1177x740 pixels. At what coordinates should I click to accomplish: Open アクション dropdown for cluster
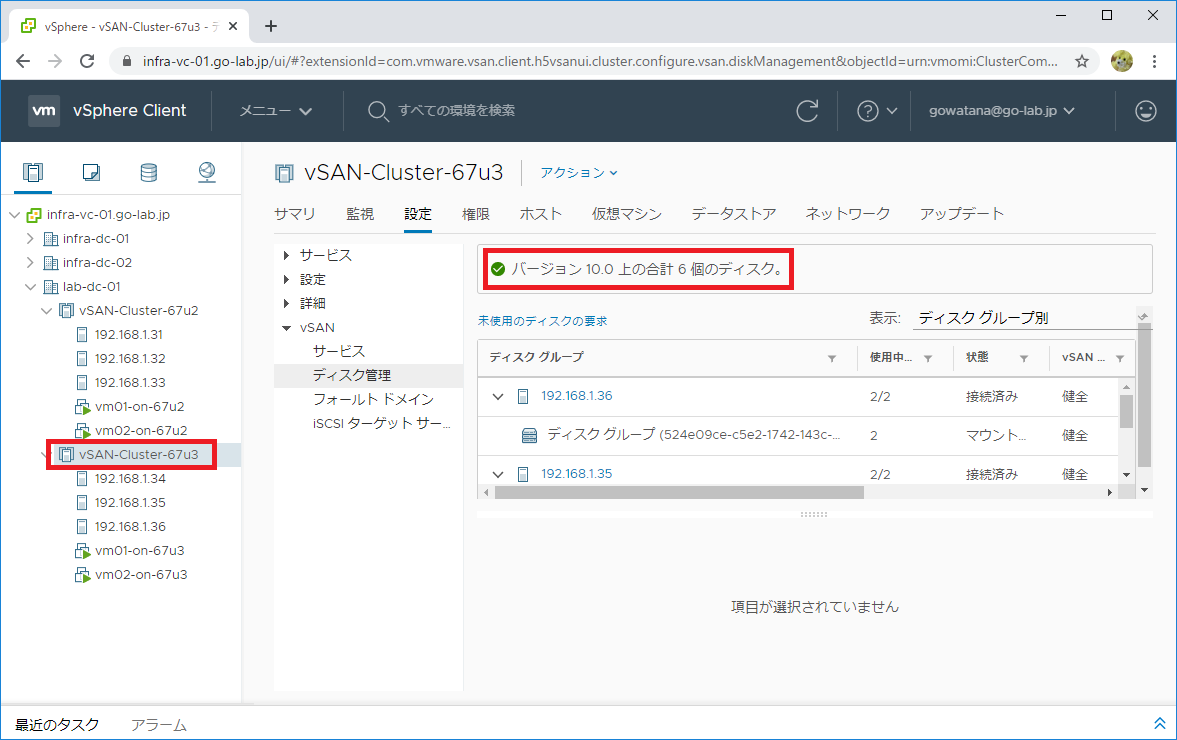579,173
